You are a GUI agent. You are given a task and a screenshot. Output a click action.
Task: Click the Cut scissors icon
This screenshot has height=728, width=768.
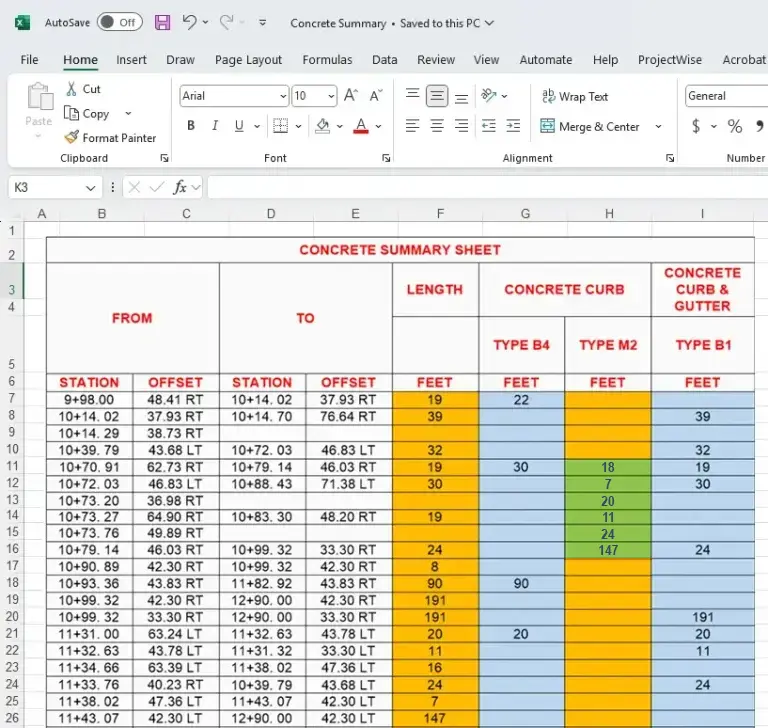tap(72, 89)
